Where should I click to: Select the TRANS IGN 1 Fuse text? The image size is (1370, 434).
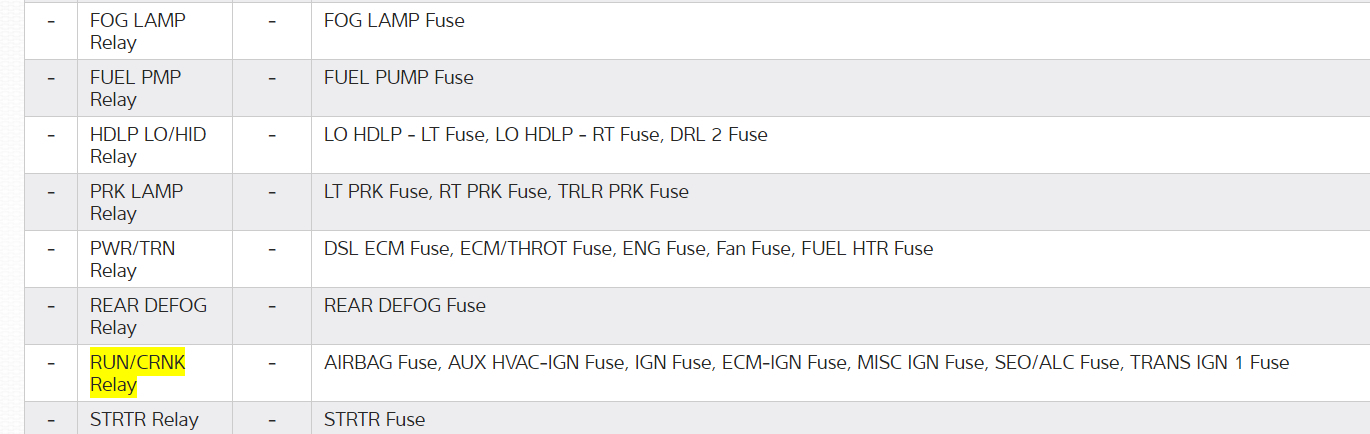point(1209,362)
